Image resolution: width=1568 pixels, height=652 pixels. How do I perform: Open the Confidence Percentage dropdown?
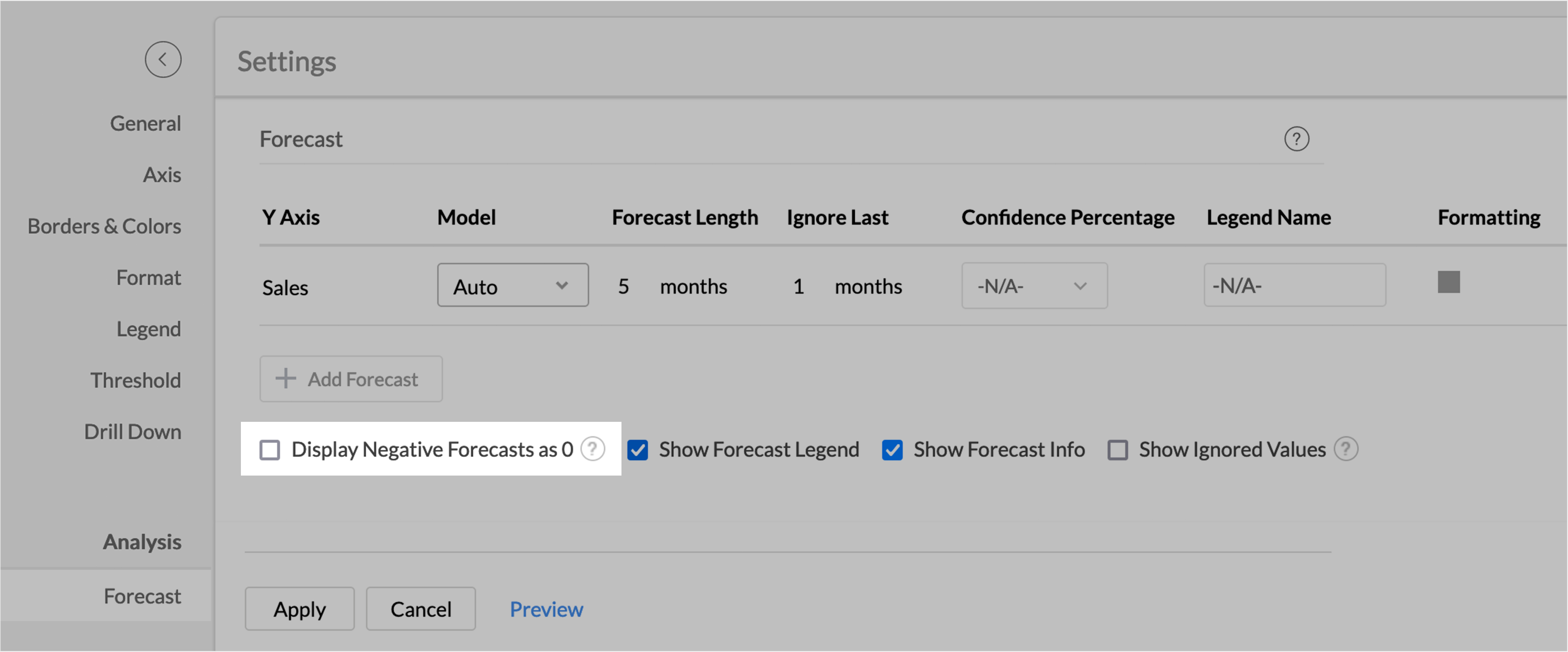[1033, 286]
